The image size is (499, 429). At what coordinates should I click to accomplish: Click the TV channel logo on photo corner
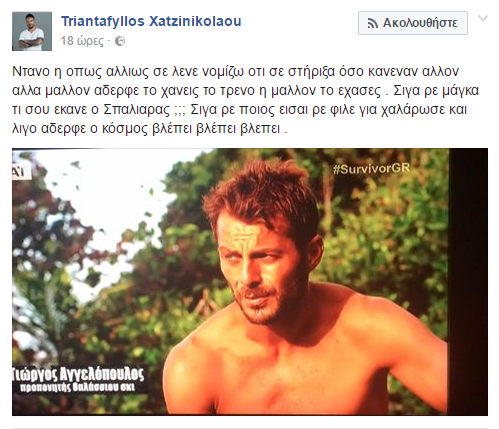(x=21, y=171)
